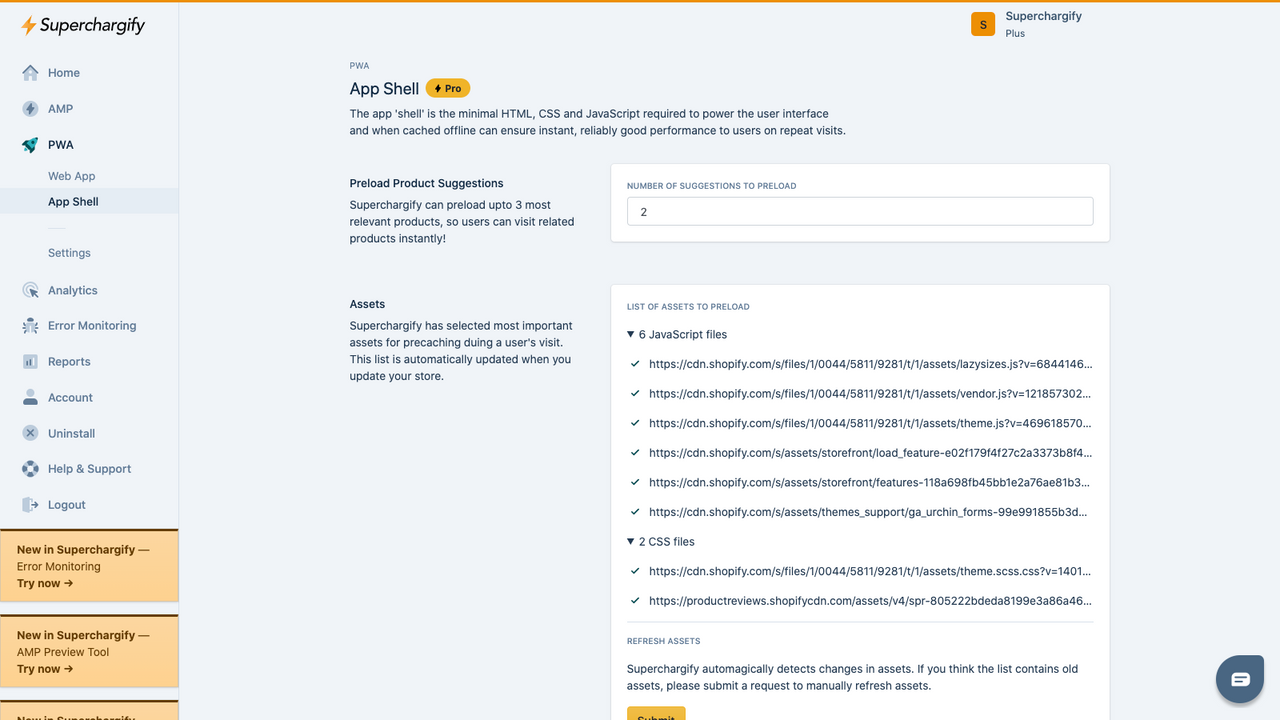Click the Preload Product Suggestions heading
1280x720 pixels.
tap(427, 183)
